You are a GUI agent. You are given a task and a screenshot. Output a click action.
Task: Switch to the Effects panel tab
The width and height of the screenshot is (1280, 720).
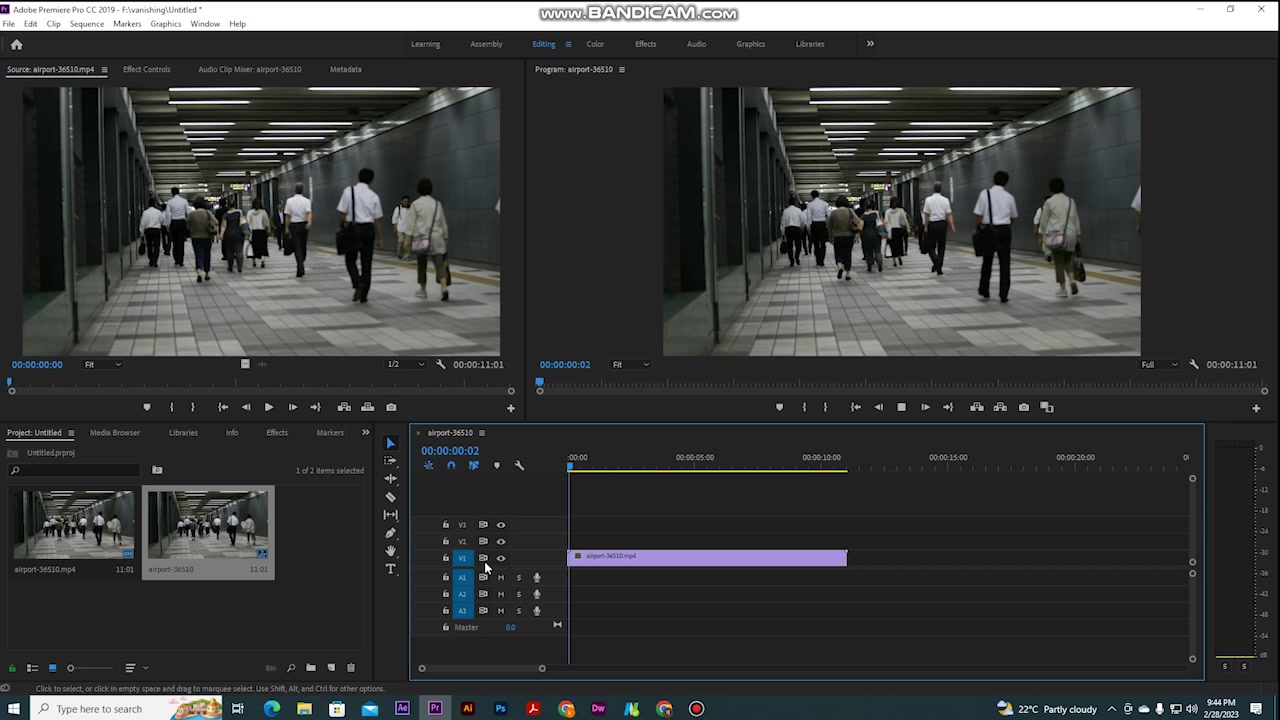(277, 433)
